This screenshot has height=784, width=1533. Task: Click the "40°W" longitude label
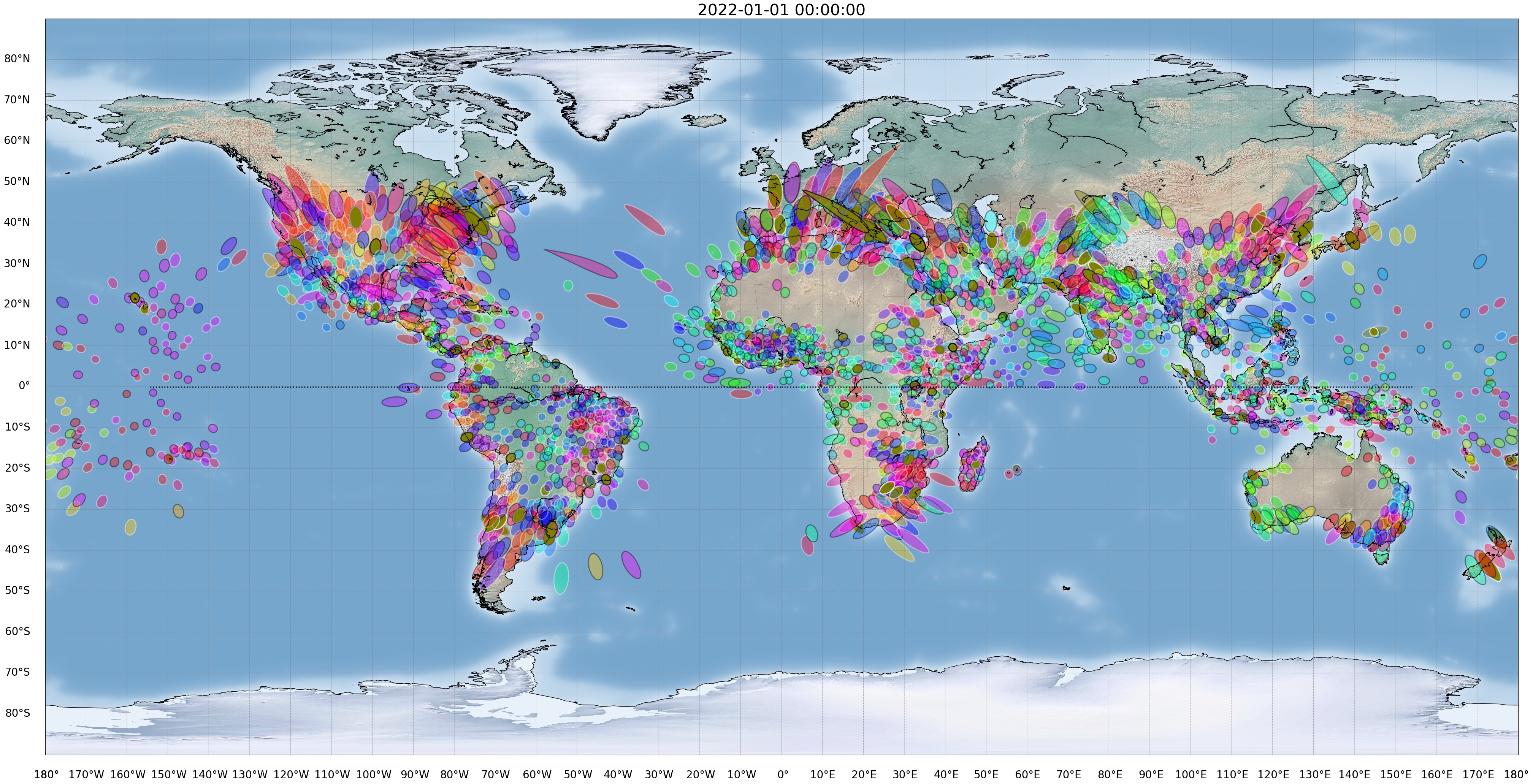coord(618,774)
